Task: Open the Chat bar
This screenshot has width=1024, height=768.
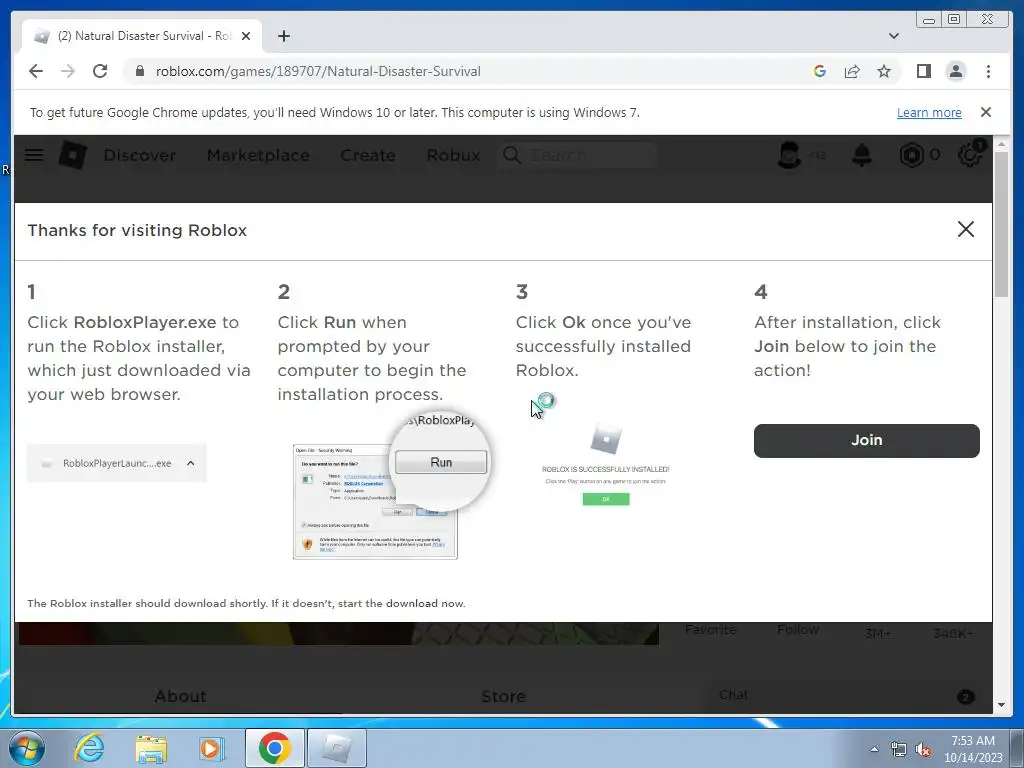Action: click(846, 696)
